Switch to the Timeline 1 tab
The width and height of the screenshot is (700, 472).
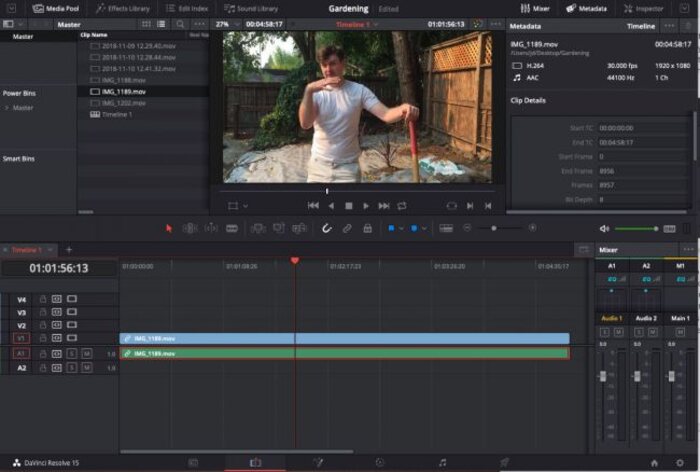[x=27, y=250]
